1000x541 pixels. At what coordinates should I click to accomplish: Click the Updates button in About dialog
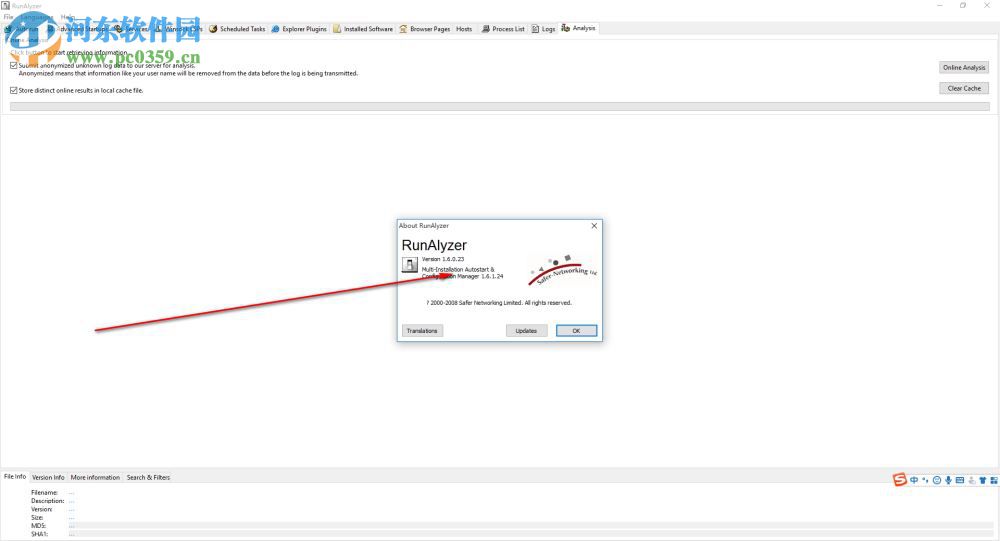(526, 330)
